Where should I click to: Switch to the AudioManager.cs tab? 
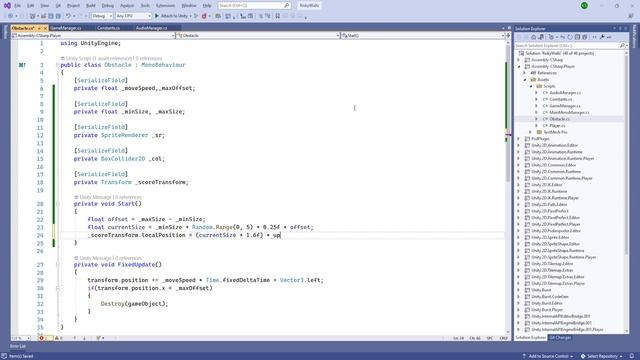click(151, 28)
